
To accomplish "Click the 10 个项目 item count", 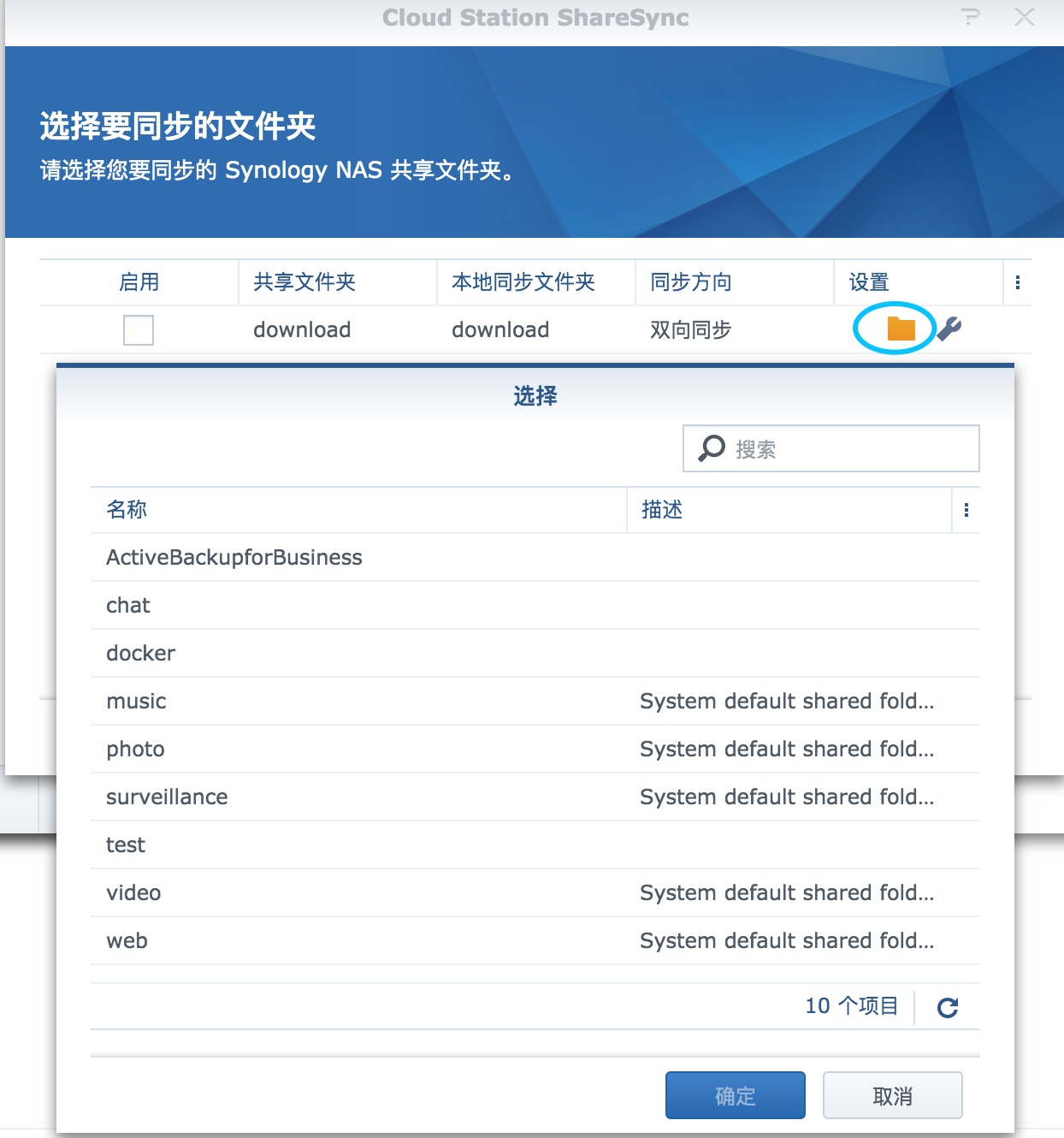I will [x=852, y=1006].
